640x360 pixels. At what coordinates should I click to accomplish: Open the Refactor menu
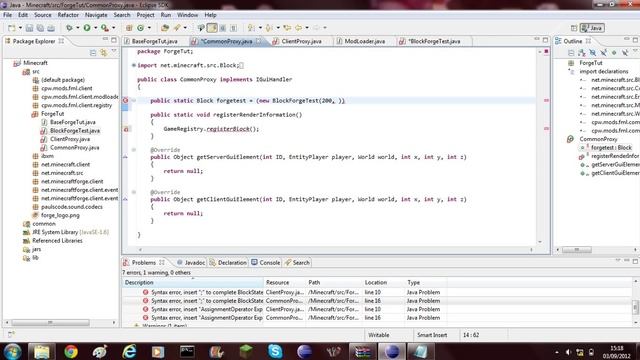tap(68, 15)
